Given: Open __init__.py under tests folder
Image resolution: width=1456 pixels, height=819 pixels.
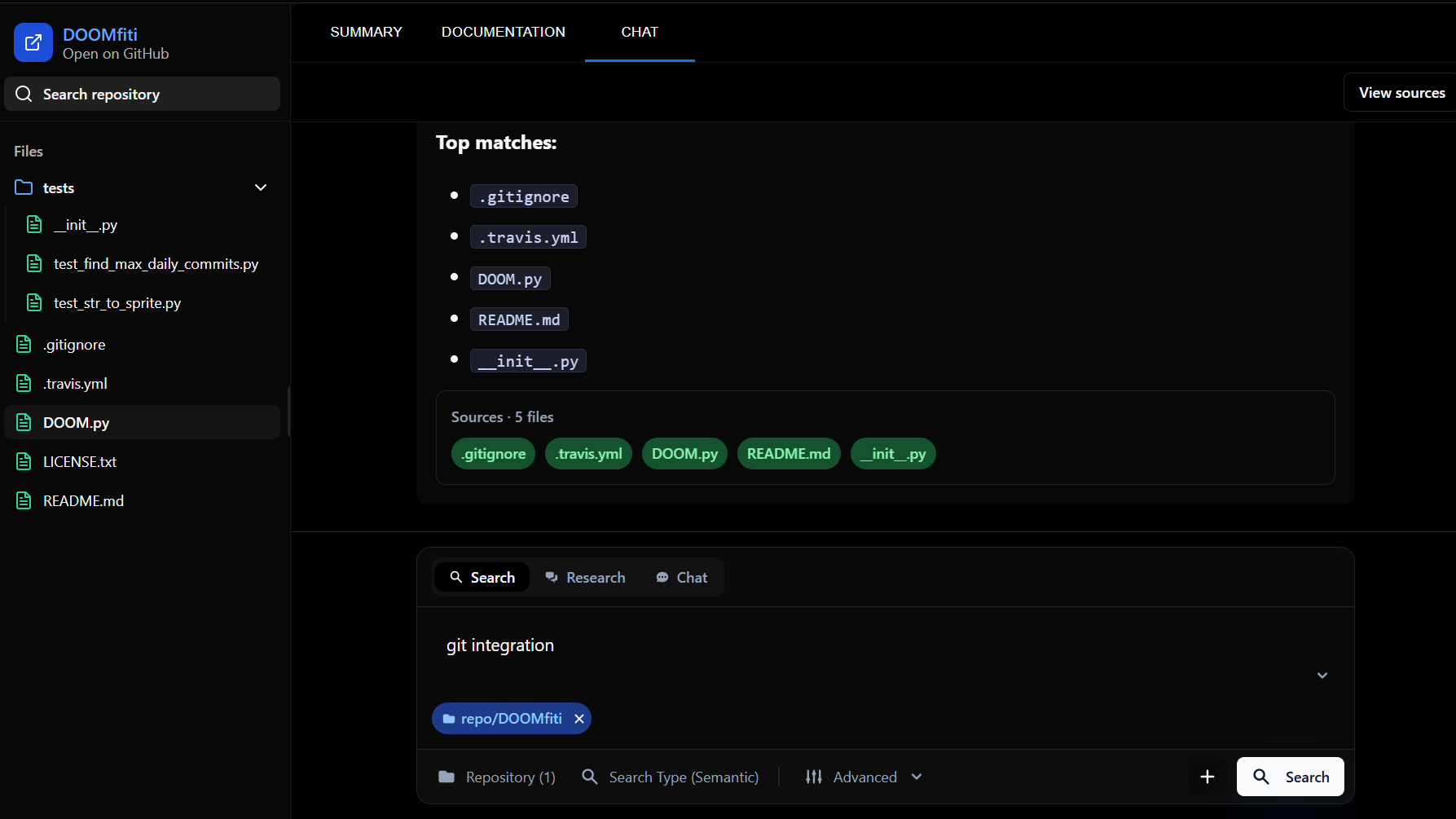Looking at the screenshot, I should coord(86,224).
